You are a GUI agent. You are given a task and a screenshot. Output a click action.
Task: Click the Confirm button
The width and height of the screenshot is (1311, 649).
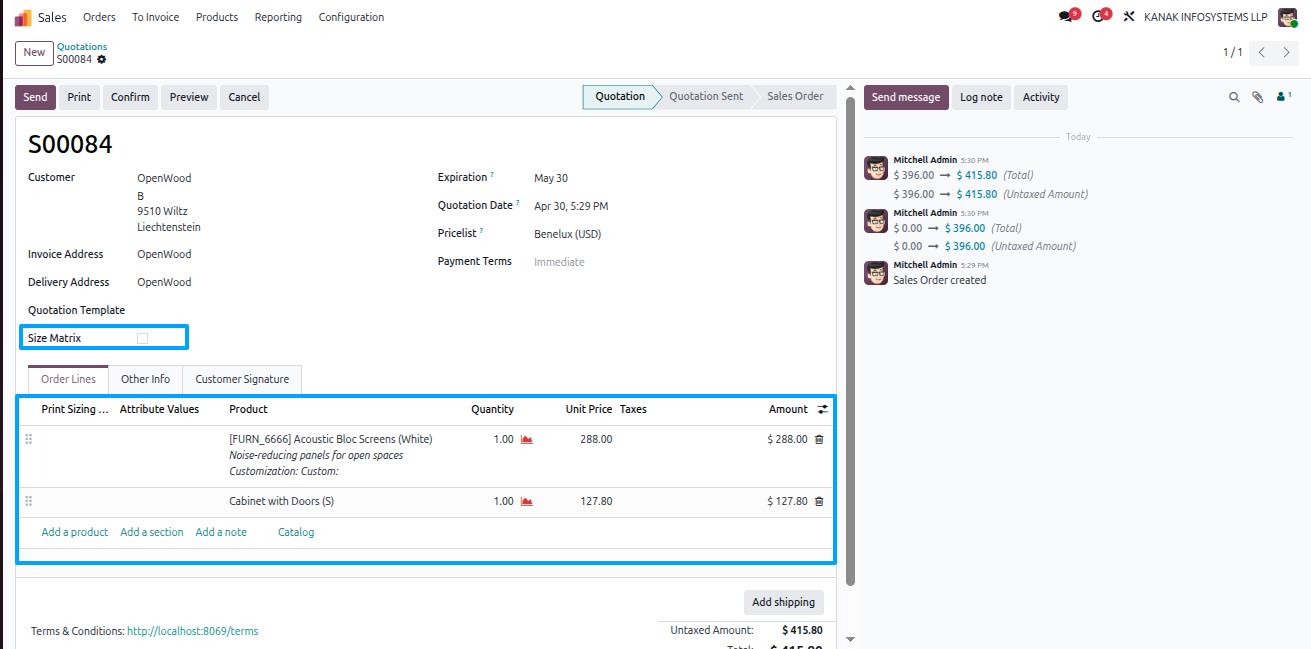[x=130, y=97]
